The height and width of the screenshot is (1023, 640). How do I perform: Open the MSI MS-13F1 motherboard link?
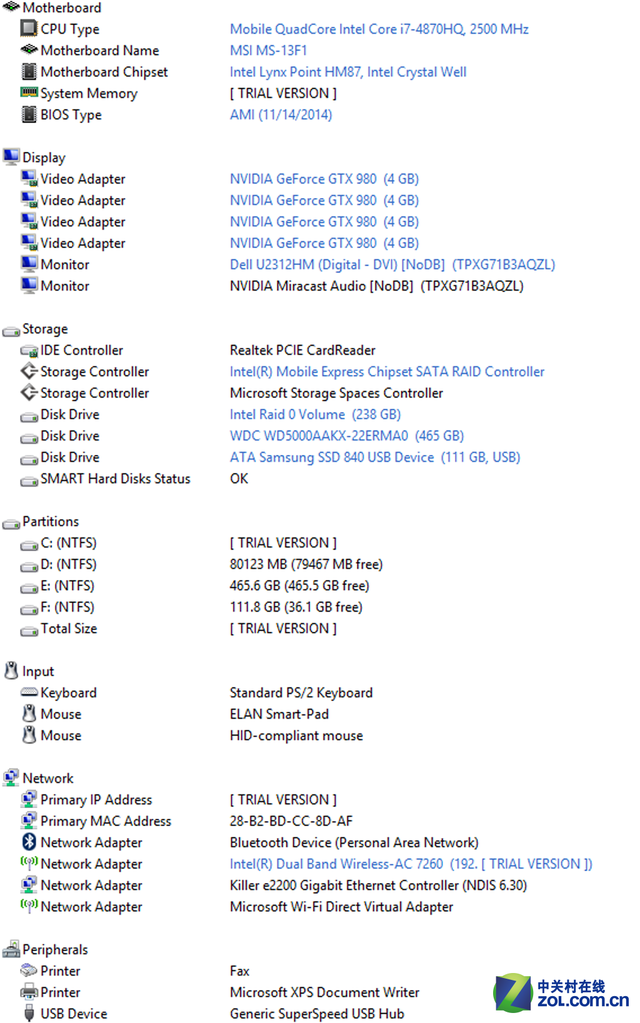coord(268,50)
